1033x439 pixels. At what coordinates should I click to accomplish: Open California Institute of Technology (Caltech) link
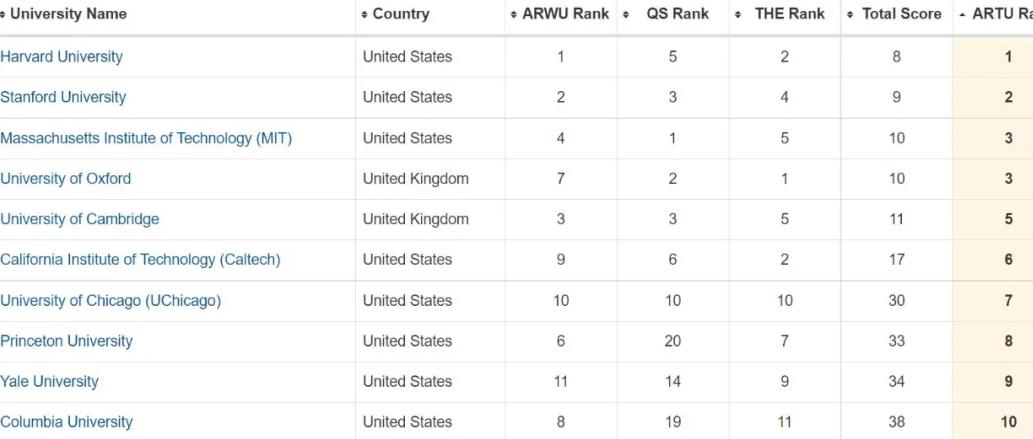(140, 260)
